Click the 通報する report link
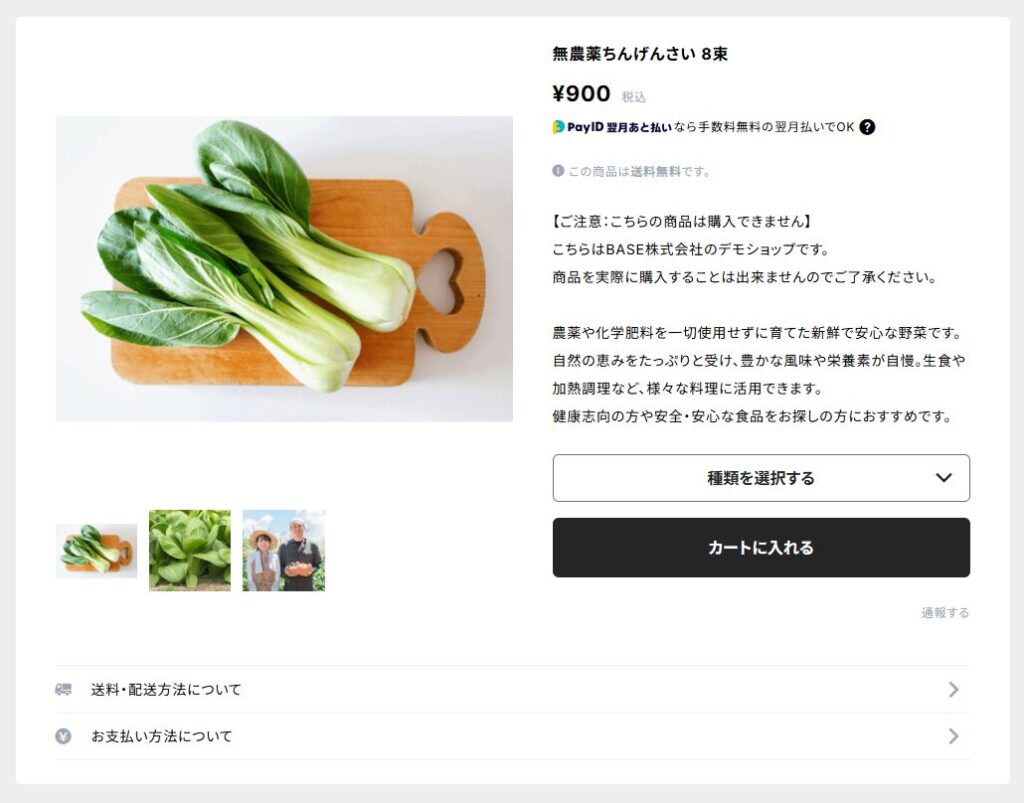The image size is (1024, 803). [x=945, y=613]
